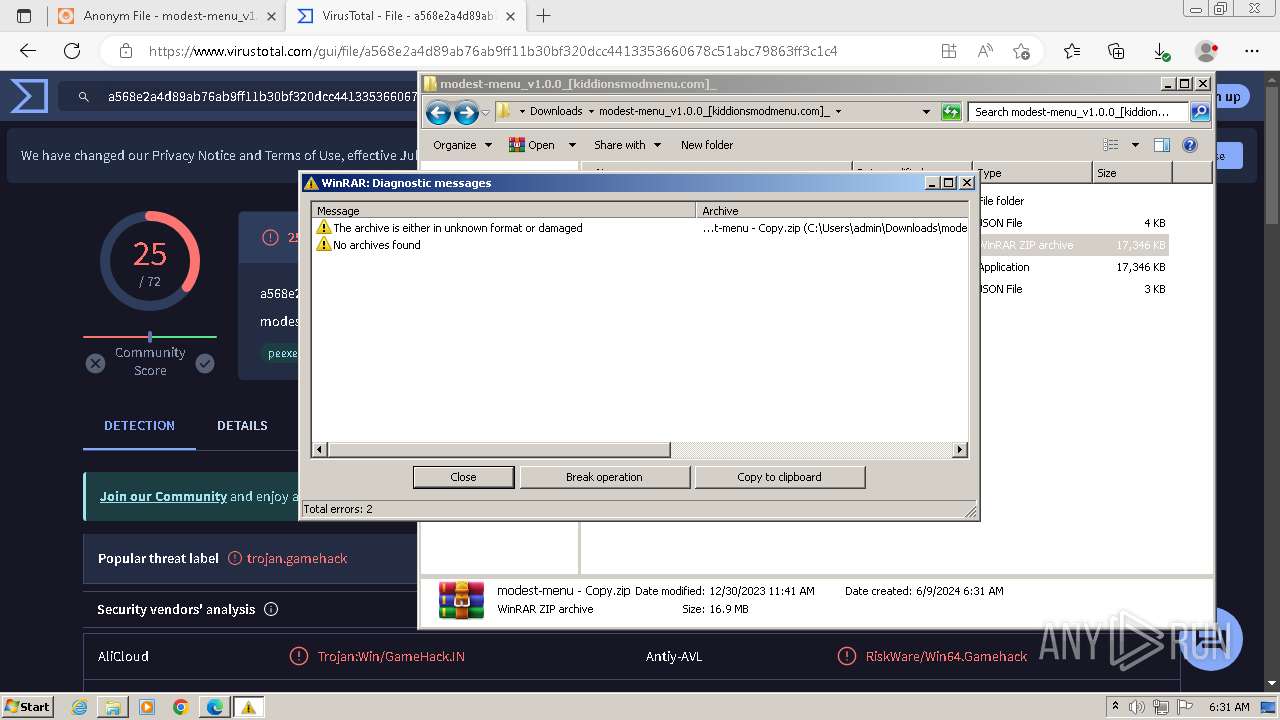This screenshot has height=720, width=1280.
Task: Focus the VirusTotal hash search field
Action: pos(262,97)
